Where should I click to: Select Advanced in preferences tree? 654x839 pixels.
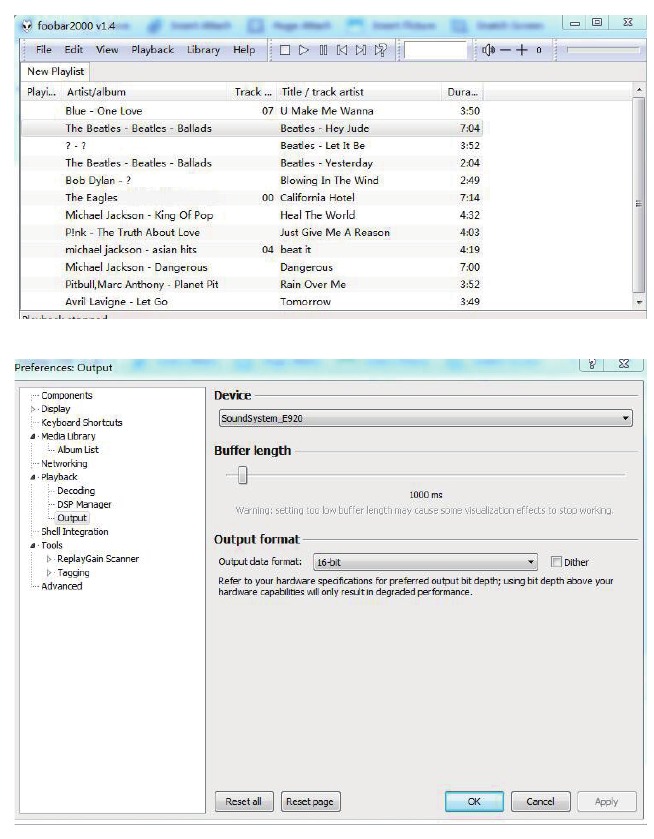click(62, 586)
